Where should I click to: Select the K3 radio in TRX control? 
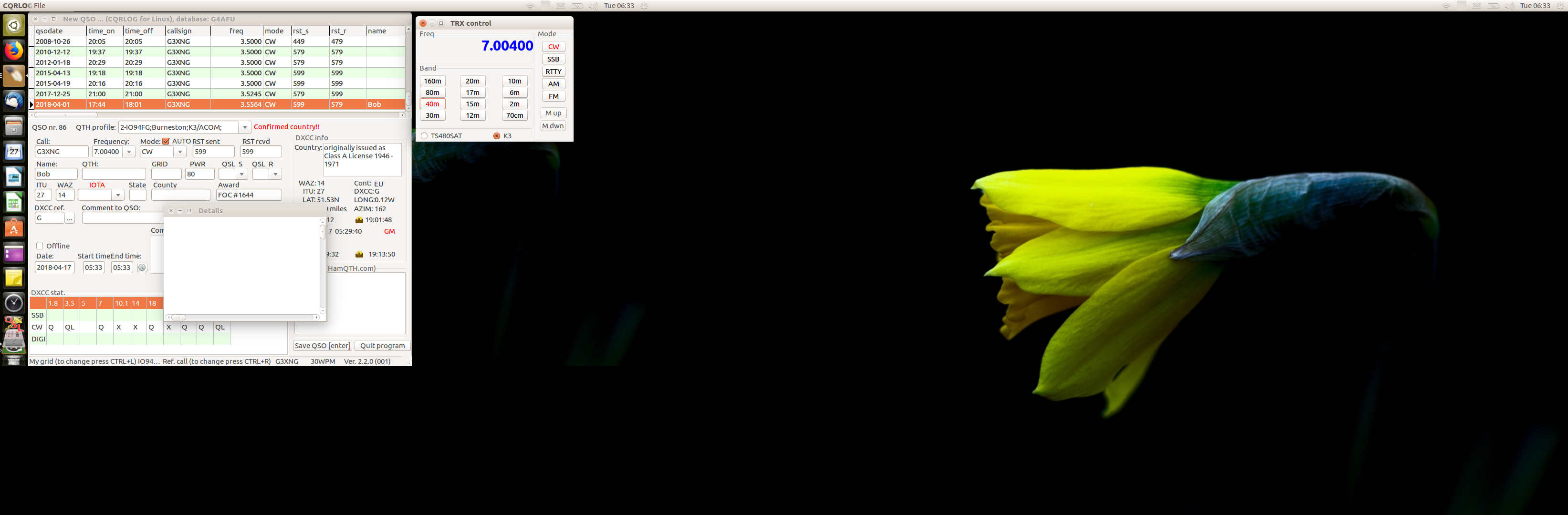(497, 136)
